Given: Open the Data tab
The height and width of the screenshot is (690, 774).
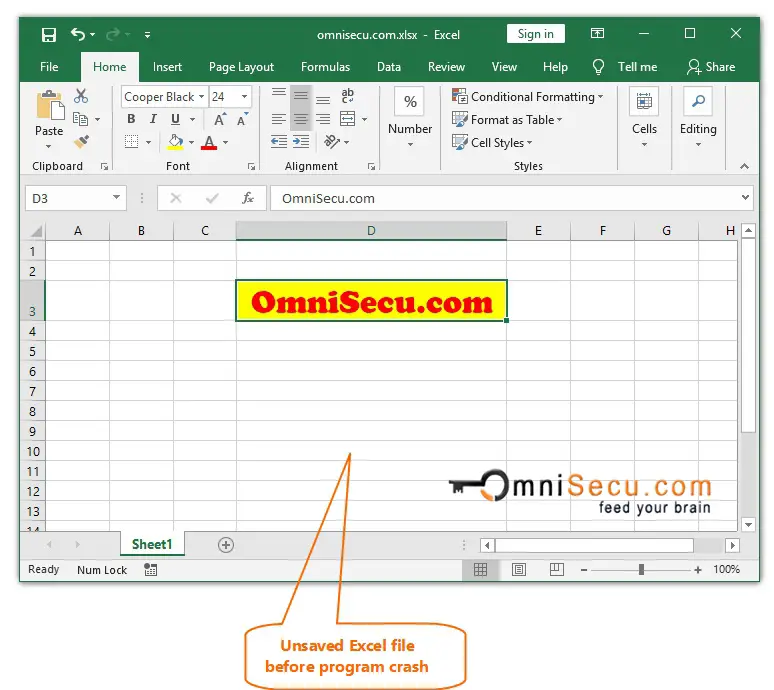Looking at the screenshot, I should click(388, 67).
